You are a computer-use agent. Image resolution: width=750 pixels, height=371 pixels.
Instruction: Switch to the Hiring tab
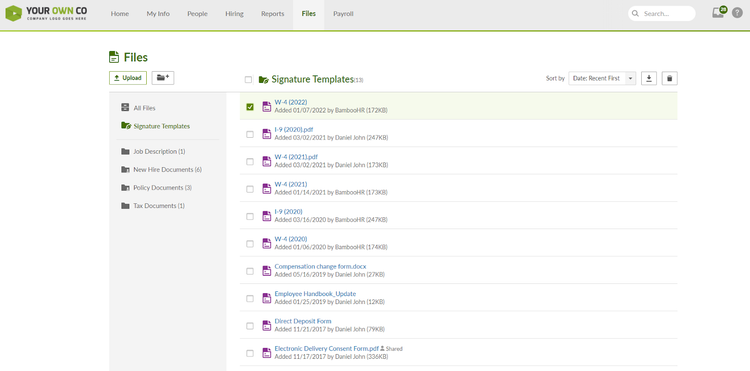tap(234, 14)
